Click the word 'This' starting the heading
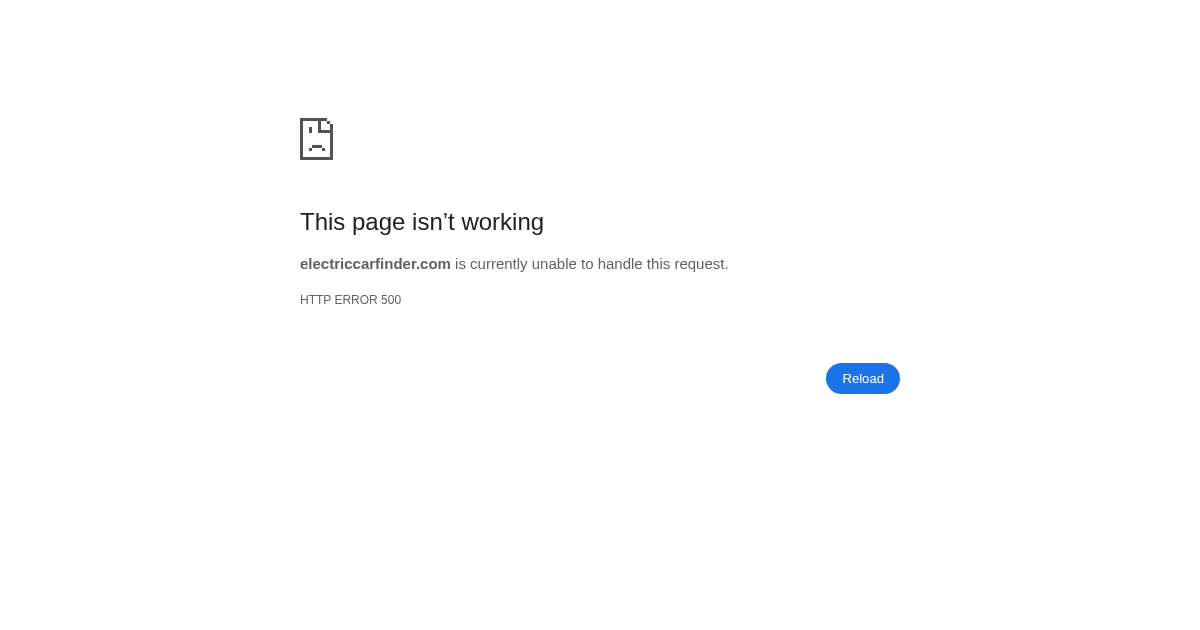Screen dimensions: 1200x630 322,222
